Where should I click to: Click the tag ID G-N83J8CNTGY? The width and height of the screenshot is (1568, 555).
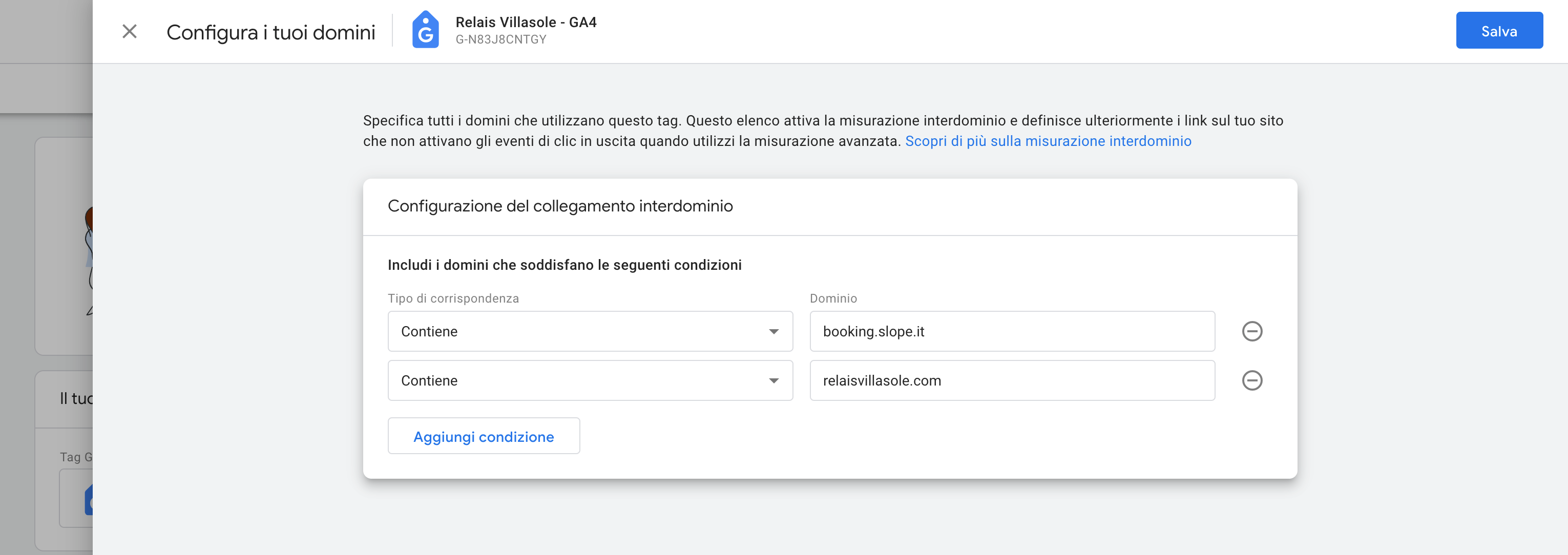tap(500, 39)
